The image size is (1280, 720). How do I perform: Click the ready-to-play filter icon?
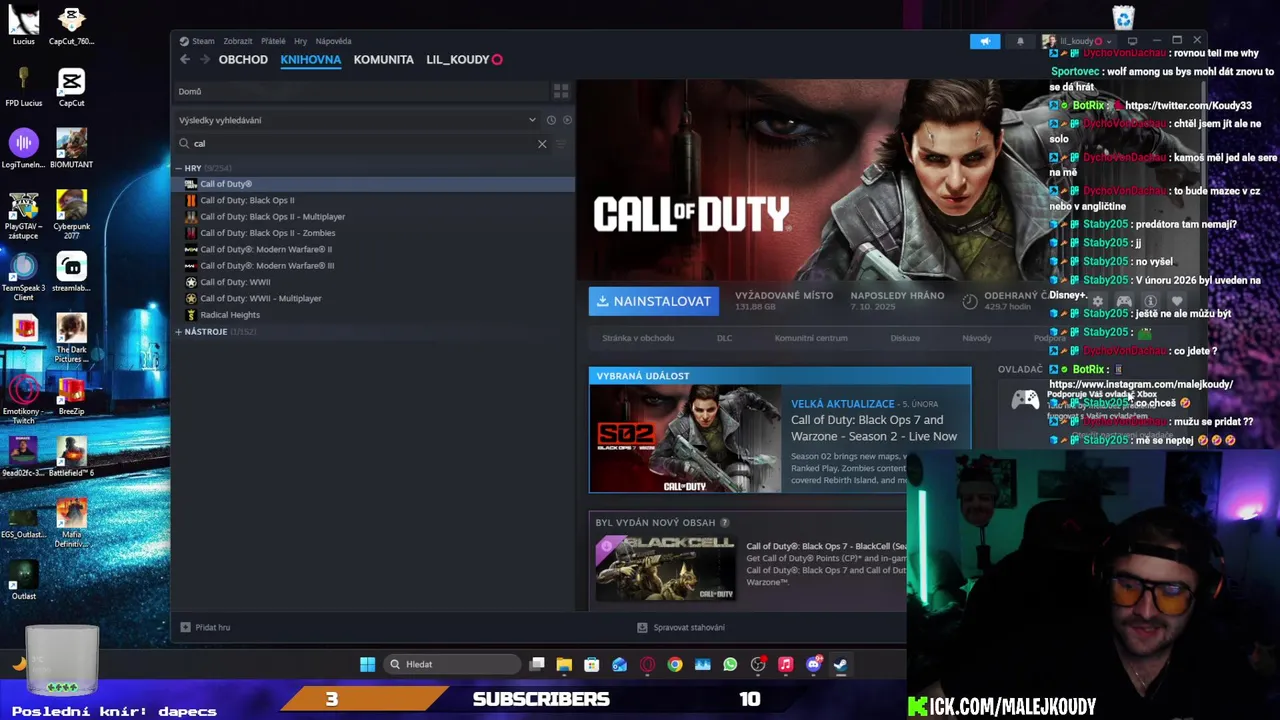[567, 120]
